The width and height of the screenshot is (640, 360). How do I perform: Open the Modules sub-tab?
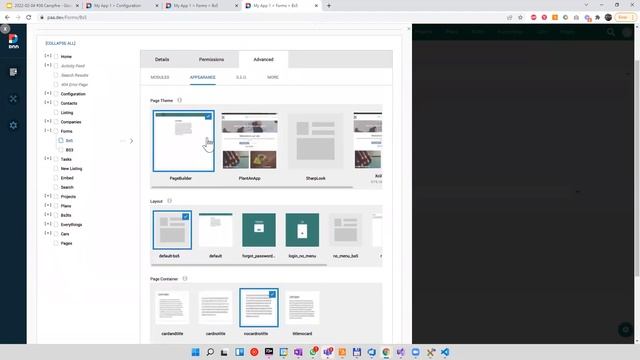pos(160,77)
